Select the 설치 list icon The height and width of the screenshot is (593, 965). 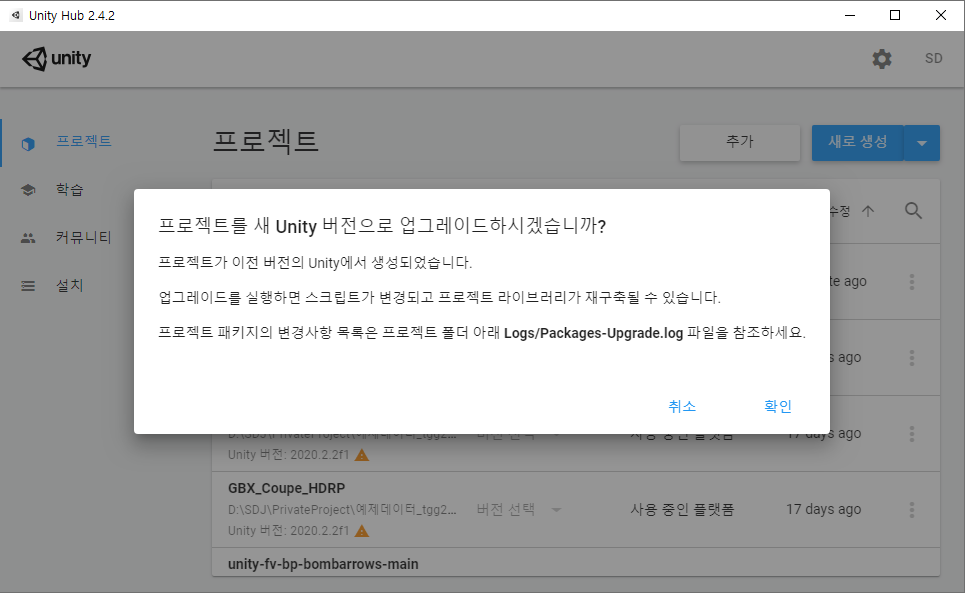click(28, 286)
